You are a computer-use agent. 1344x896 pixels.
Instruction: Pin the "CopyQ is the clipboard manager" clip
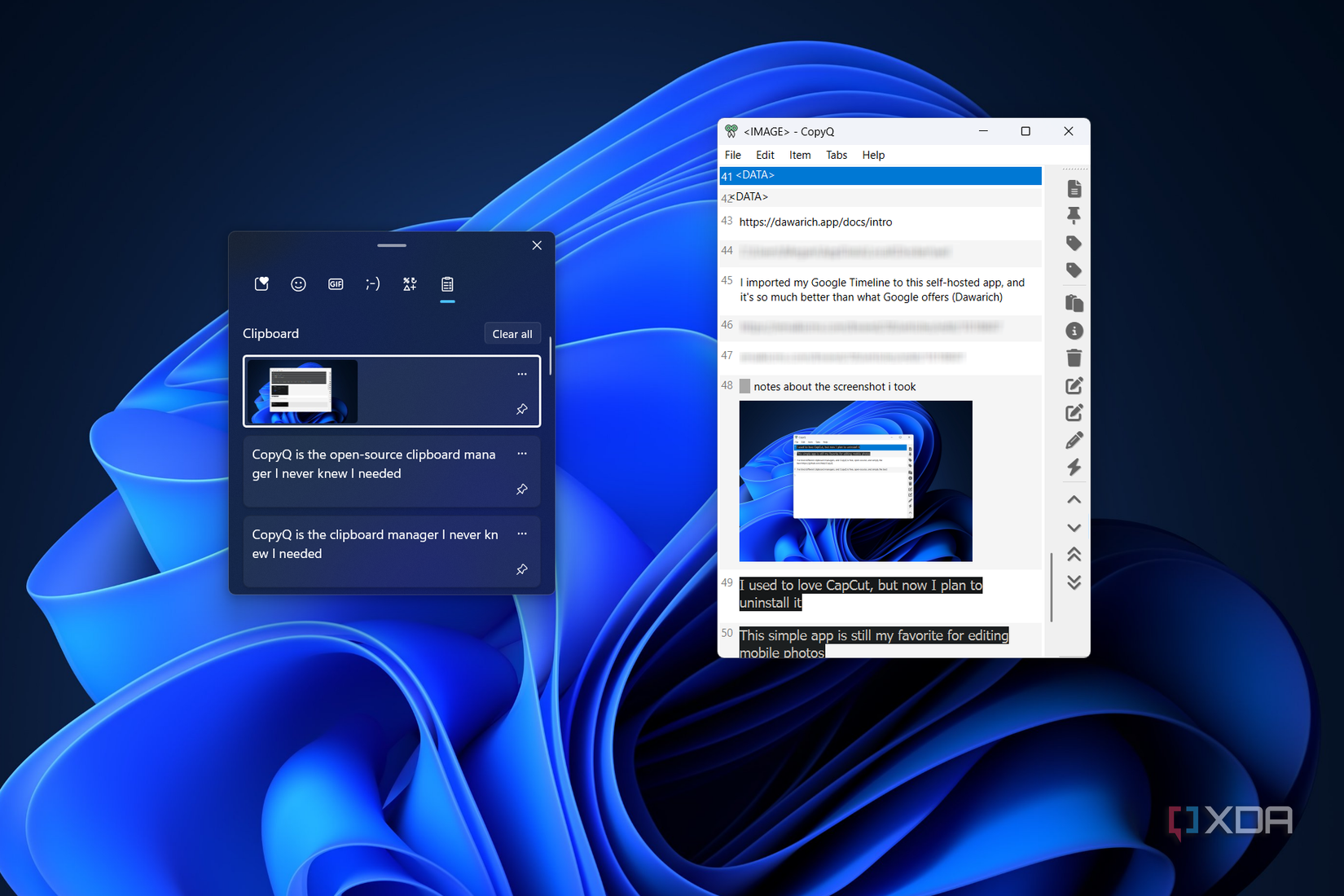point(522,569)
